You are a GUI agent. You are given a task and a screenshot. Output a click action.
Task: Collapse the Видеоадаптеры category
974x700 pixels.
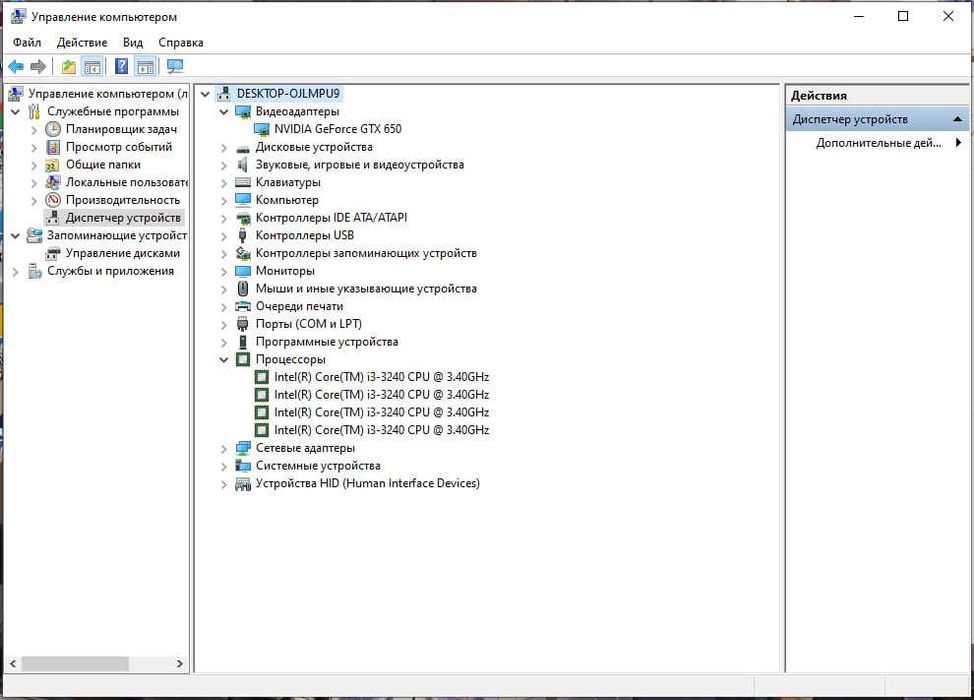point(224,112)
